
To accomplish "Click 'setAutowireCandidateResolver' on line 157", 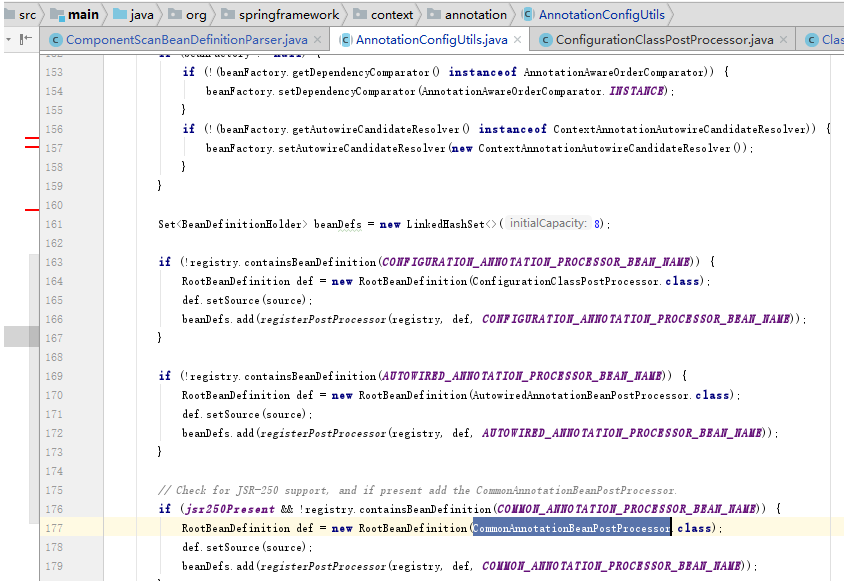I will 362,148.
